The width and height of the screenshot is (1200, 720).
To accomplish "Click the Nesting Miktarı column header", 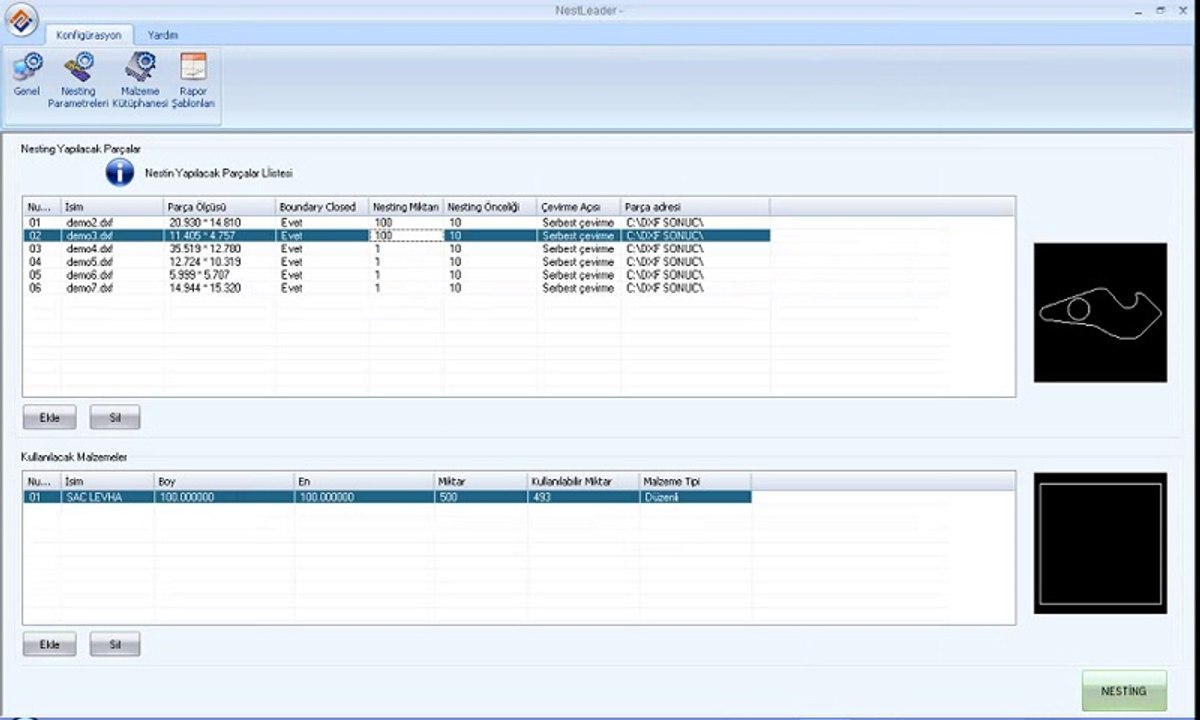I will click(x=406, y=207).
